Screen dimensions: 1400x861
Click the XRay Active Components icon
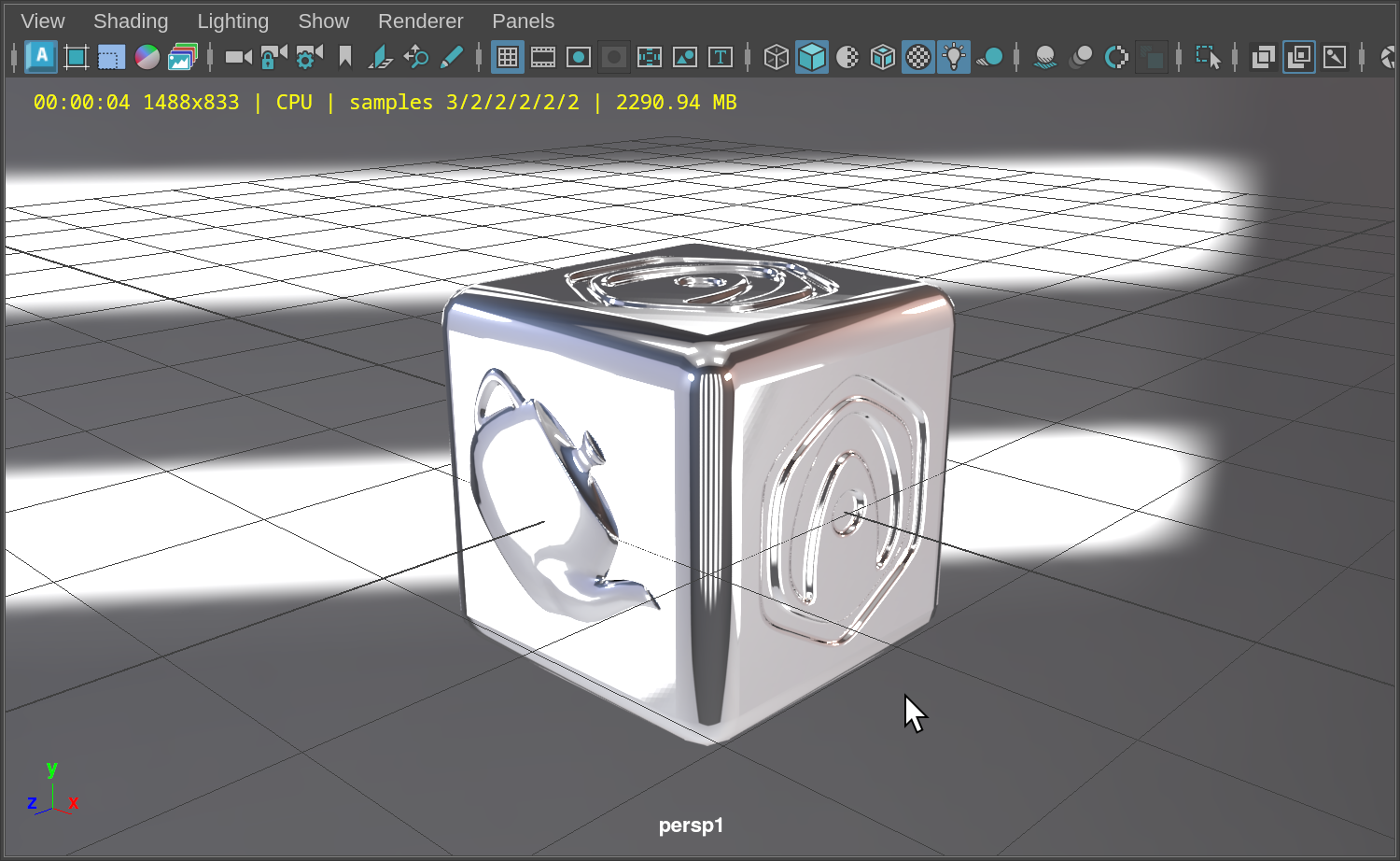(1298, 57)
